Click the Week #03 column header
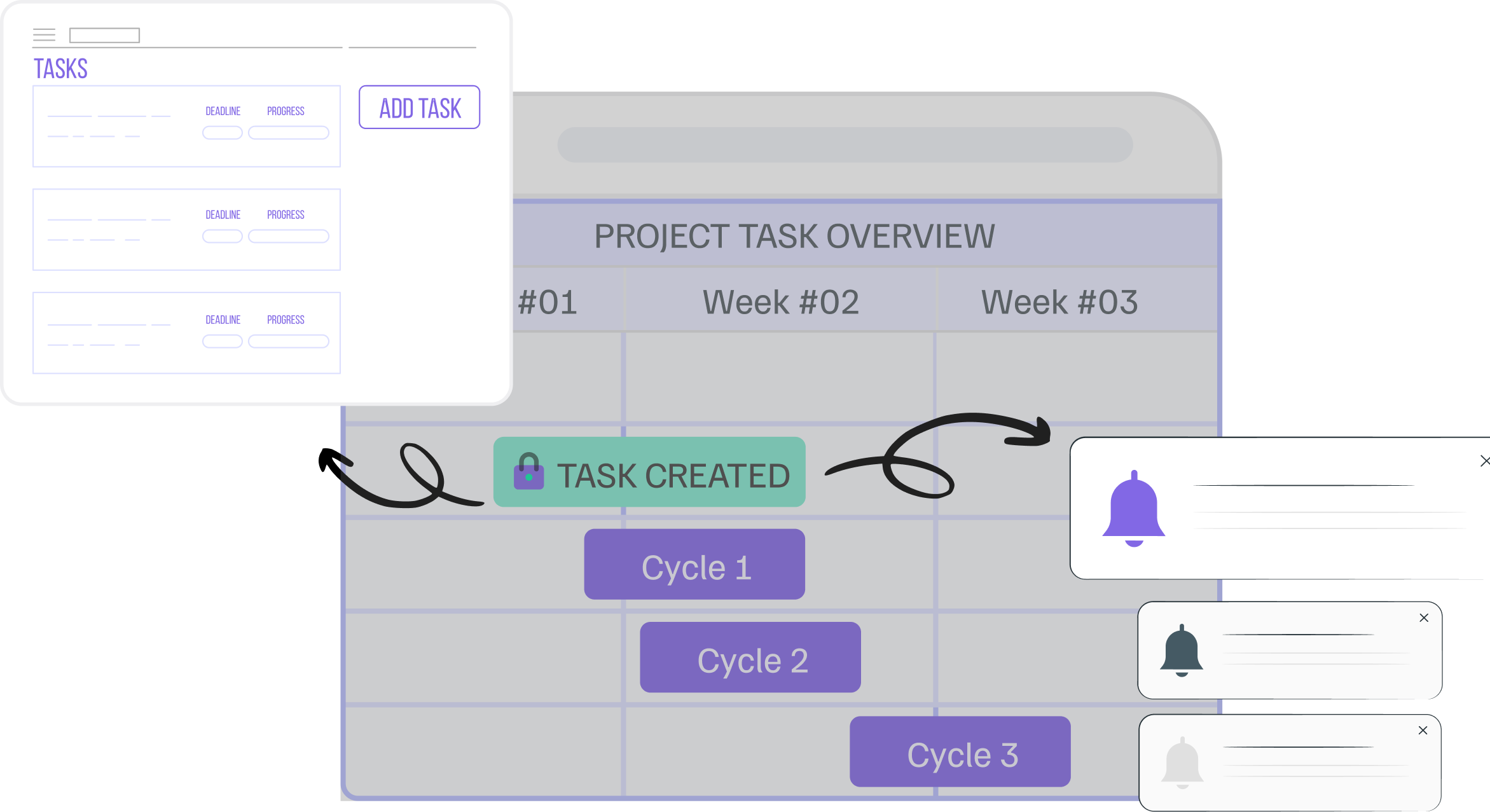Image resolution: width=1490 pixels, height=812 pixels. [x=1059, y=301]
